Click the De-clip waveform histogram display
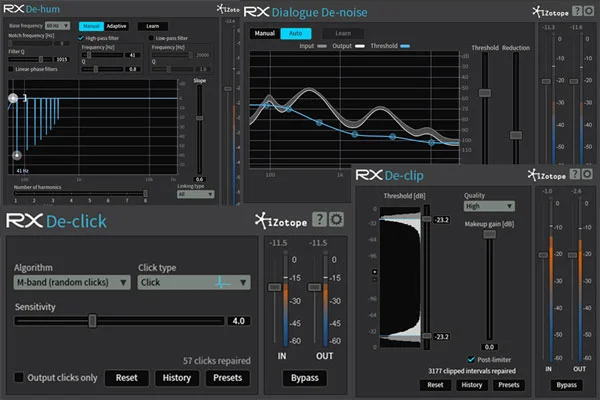 coord(400,278)
